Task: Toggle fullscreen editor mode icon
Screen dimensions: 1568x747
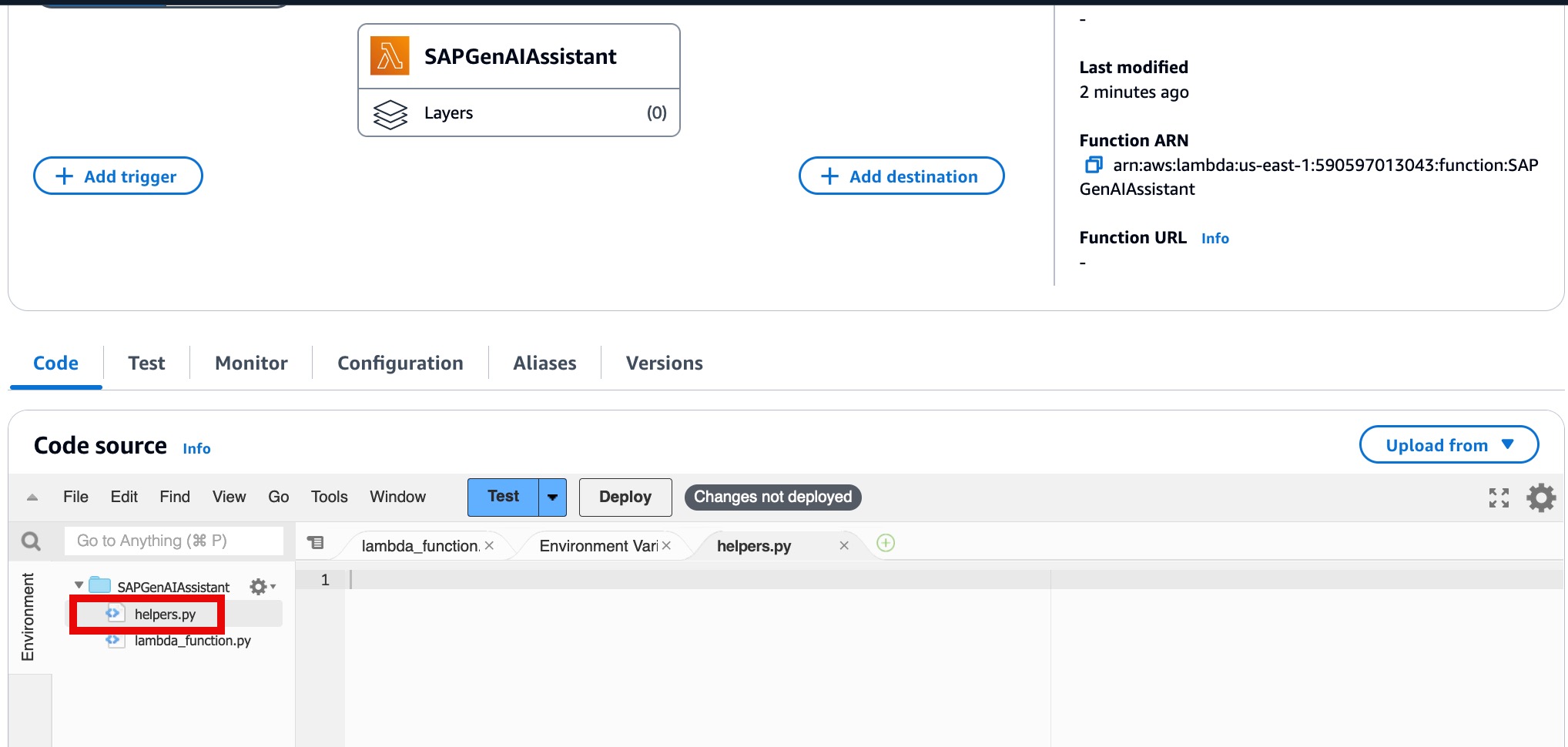Action: tap(1499, 497)
